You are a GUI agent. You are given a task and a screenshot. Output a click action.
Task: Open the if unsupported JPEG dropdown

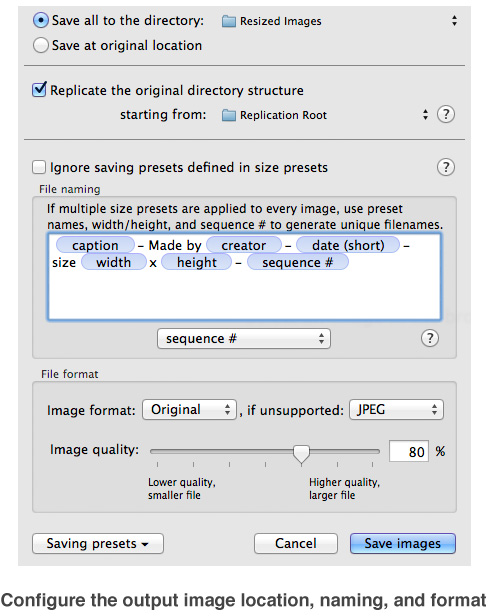396,410
